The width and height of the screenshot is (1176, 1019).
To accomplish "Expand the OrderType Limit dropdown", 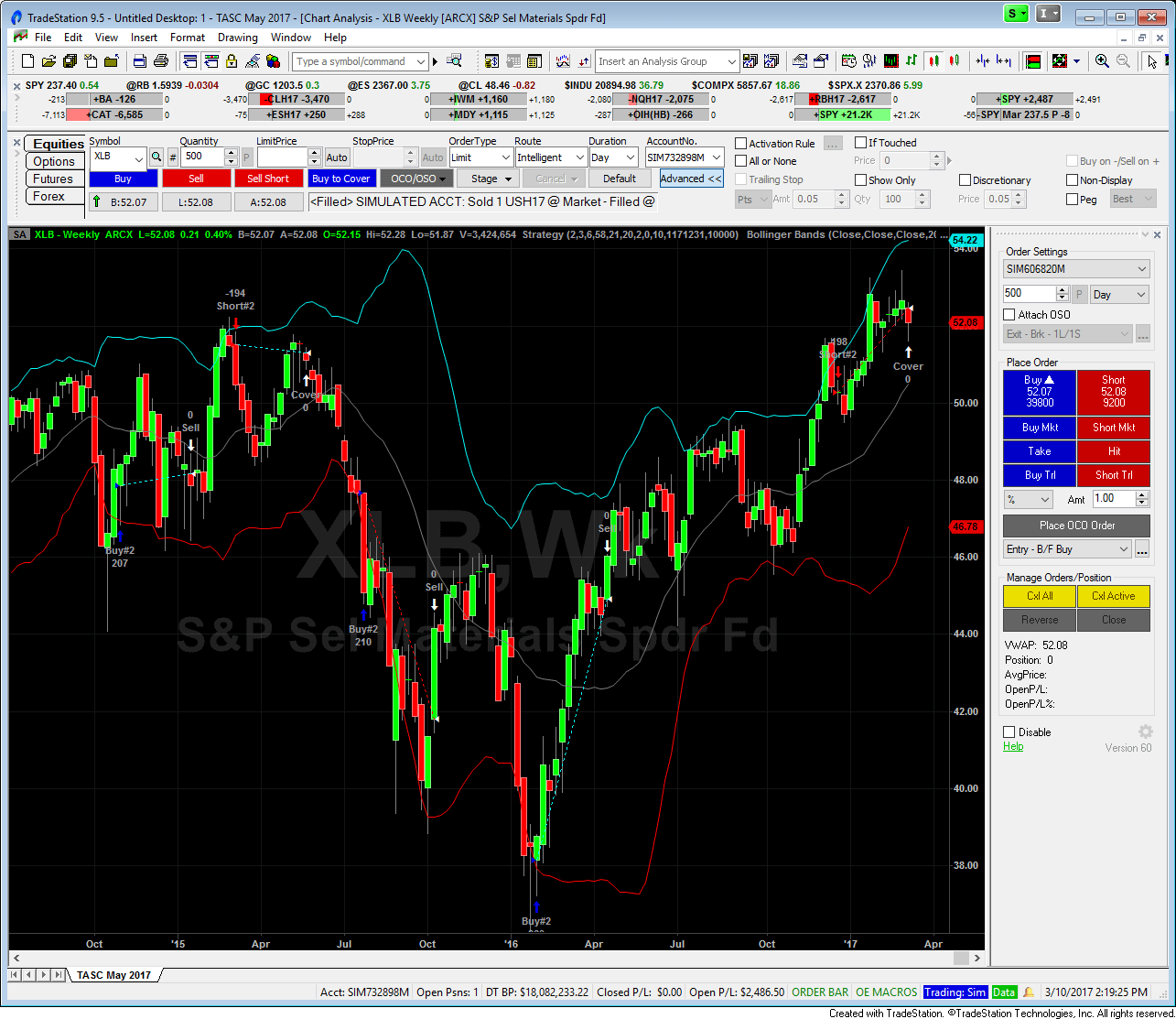I will coord(503,157).
